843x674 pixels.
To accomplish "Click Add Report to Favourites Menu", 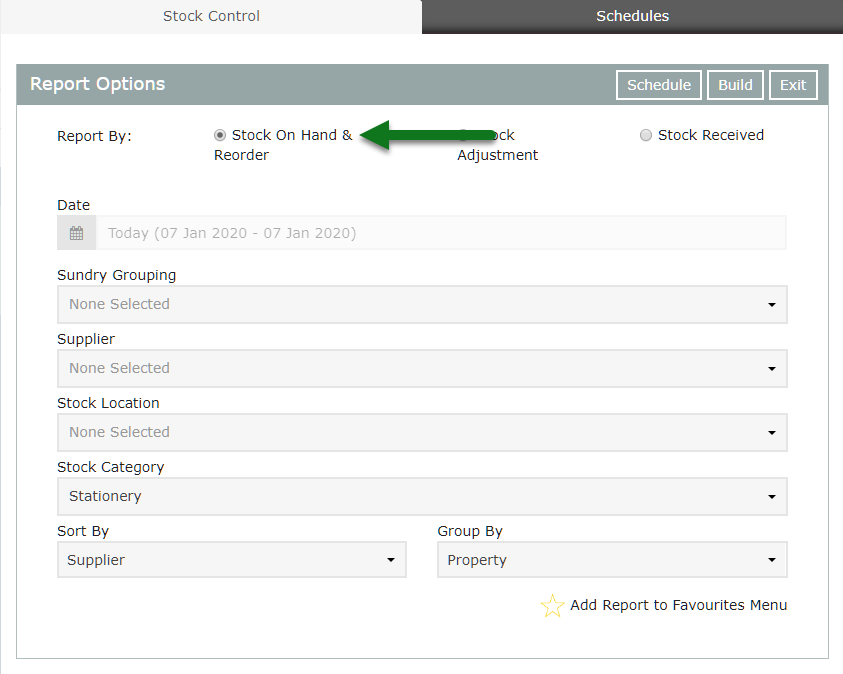I will 678,605.
